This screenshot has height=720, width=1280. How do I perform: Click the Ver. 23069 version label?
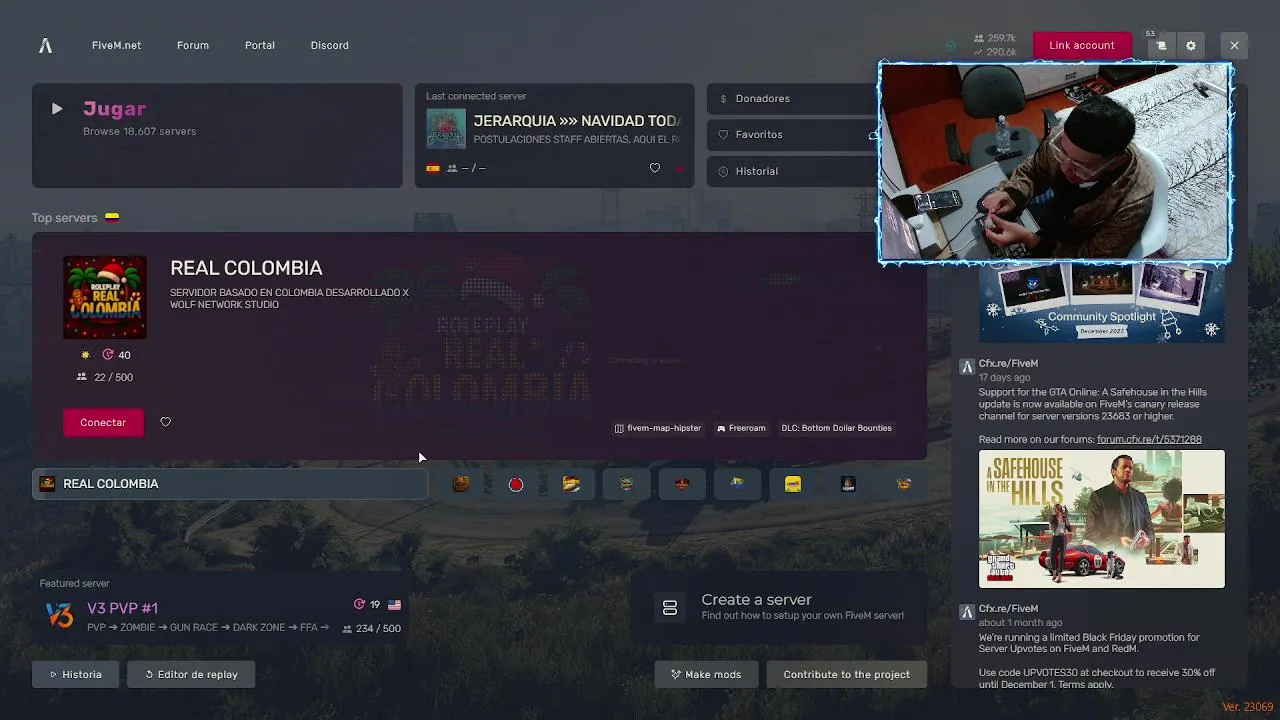point(1247,707)
